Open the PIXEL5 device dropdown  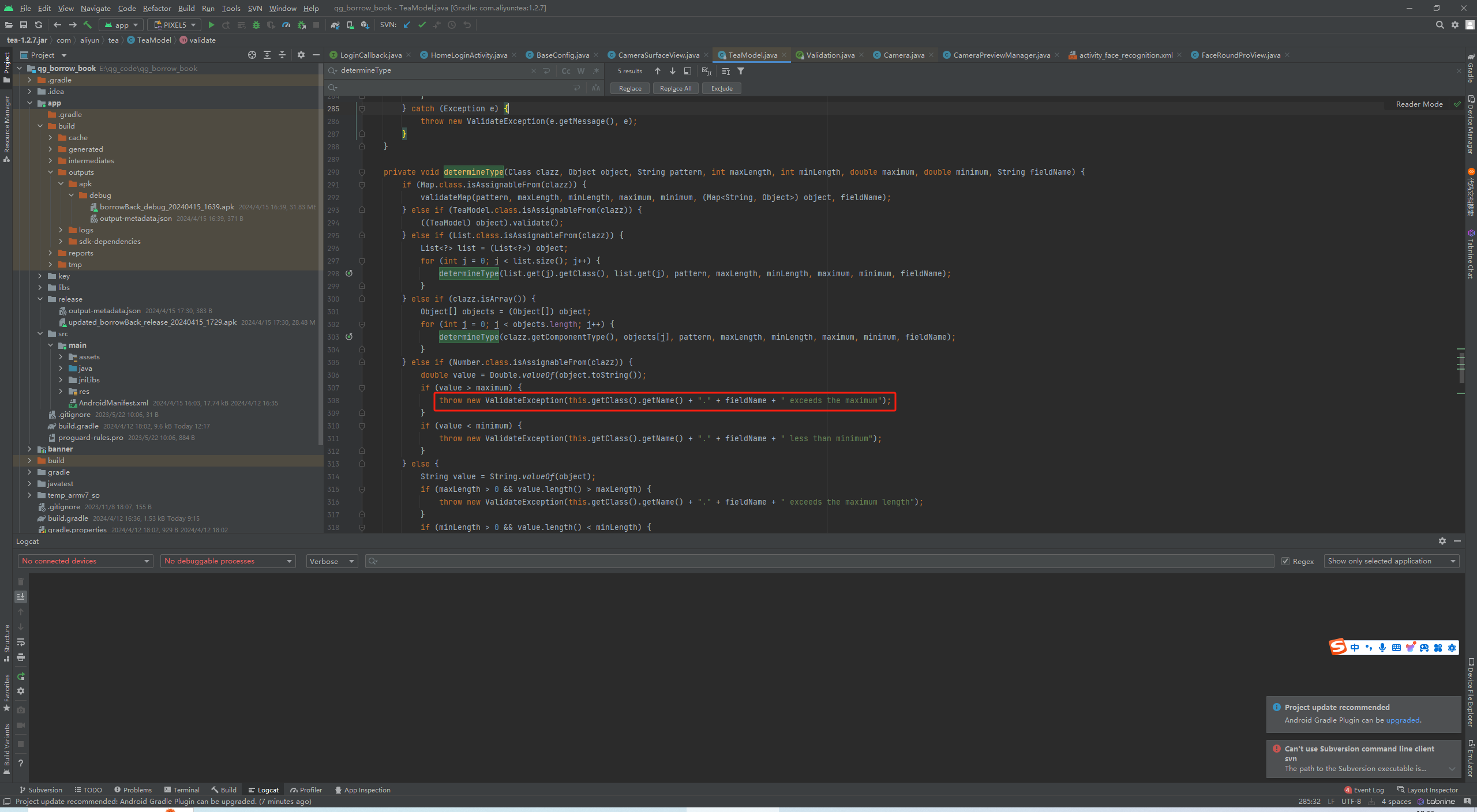tap(174, 25)
